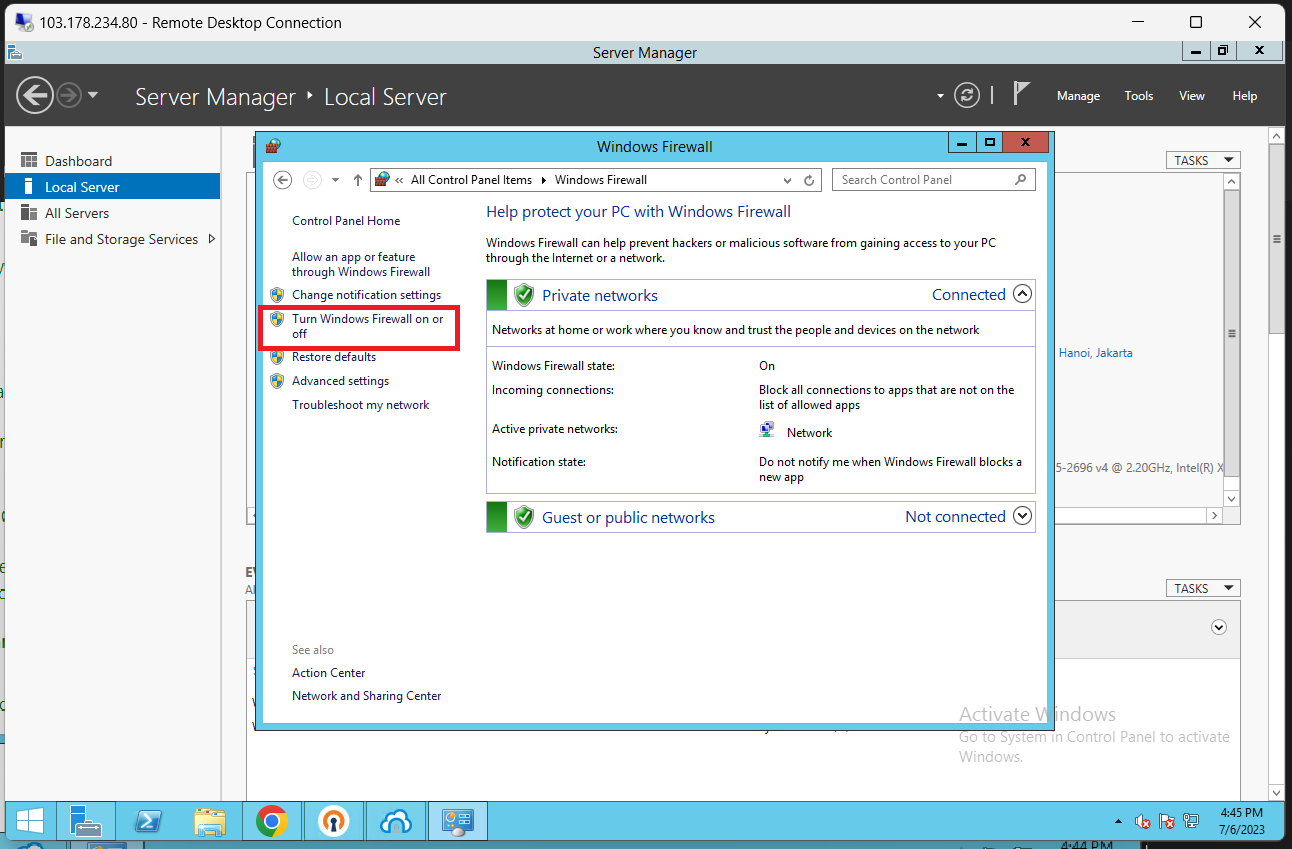The image size is (1292, 849).
Task: Expand Guest or public networks chevron
Action: (x=1022, y=516)
